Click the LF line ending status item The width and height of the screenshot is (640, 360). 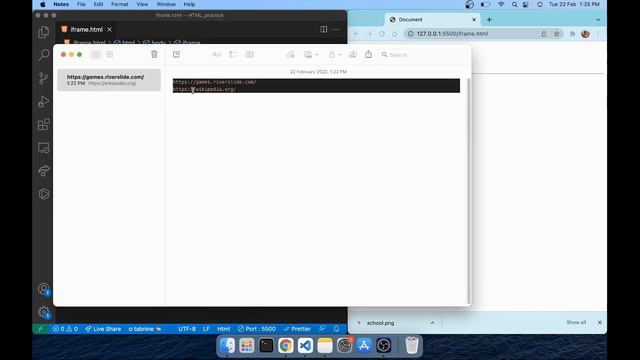pyautogui.click(x=206, y=329)
